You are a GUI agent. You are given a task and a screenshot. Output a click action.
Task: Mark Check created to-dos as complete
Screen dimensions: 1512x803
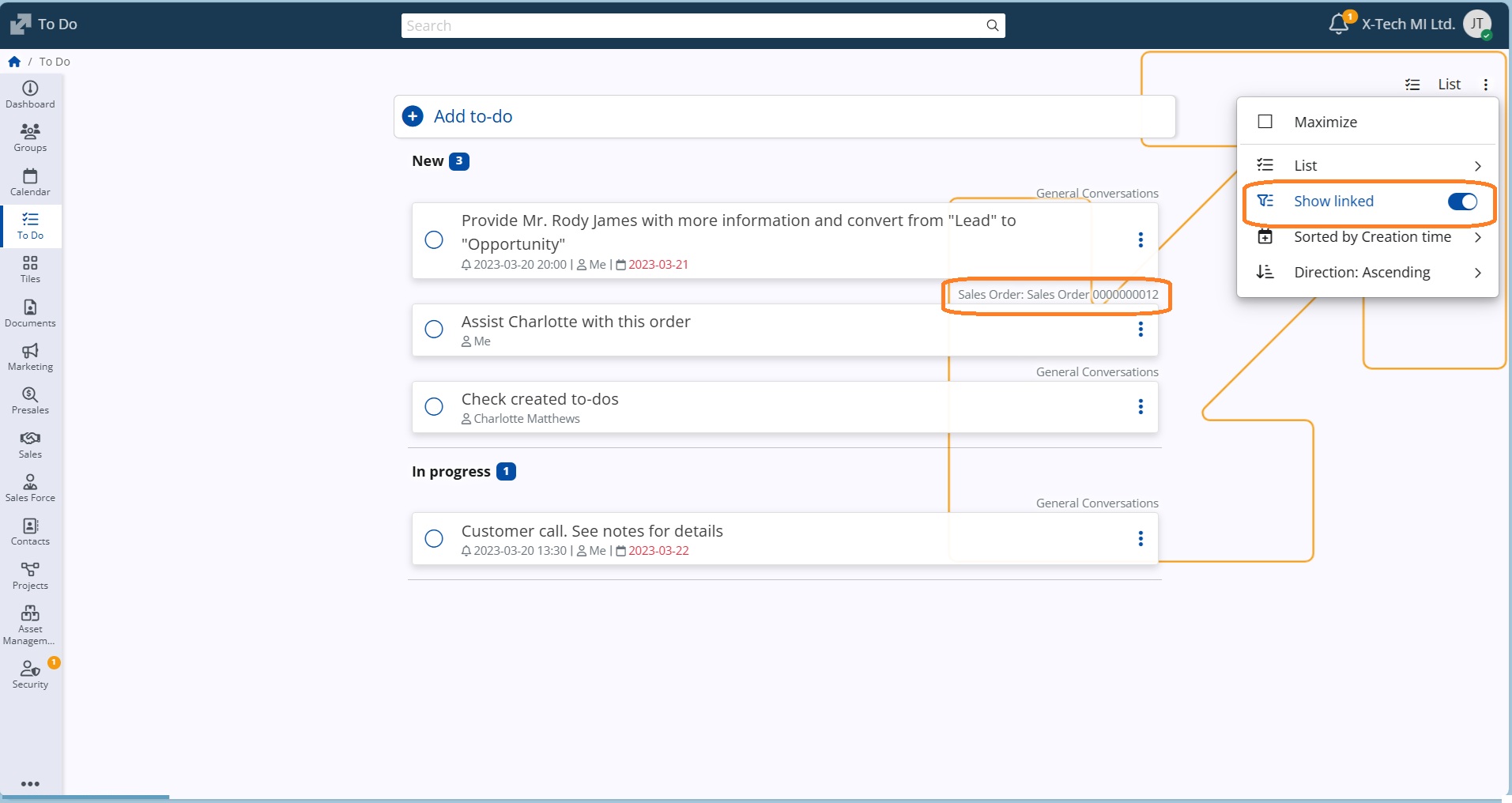pyautogui.click(x=434, y=406)
